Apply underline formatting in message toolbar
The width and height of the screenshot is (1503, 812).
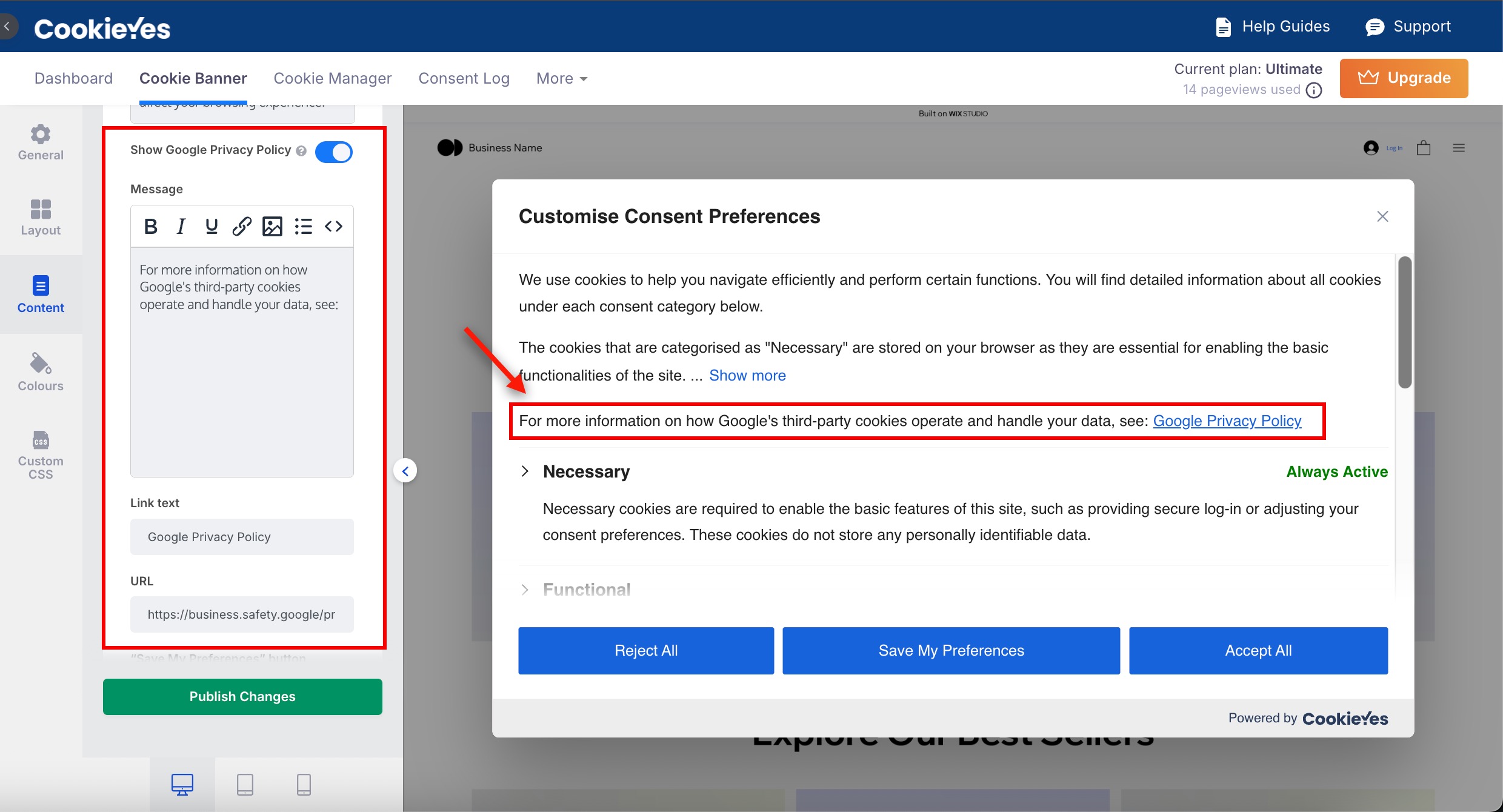click(211, 226)
